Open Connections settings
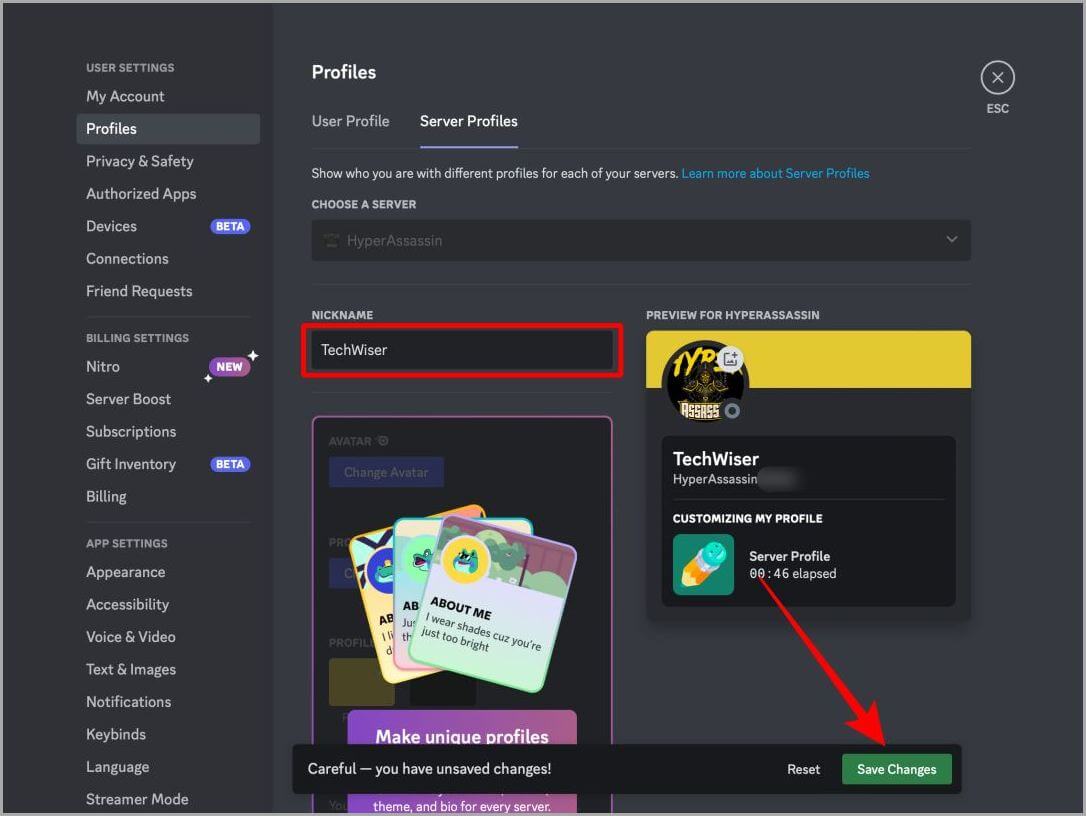 click(x=168, y=259)
